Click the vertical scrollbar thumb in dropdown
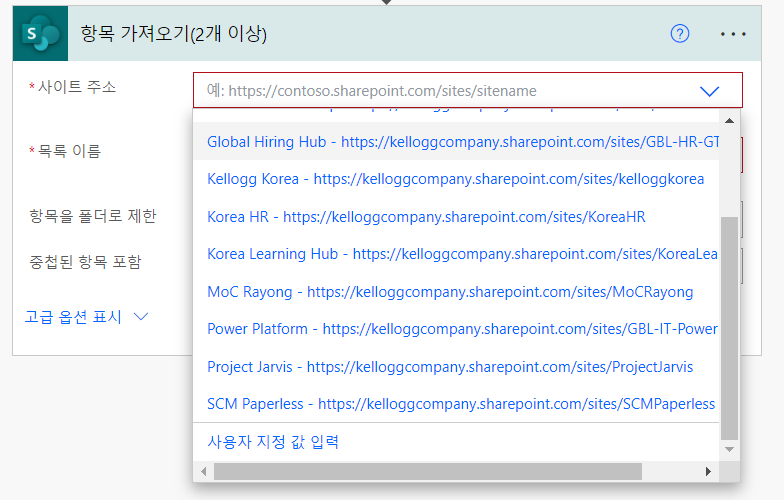The image size is (784, 500). (x=730, y=328)
